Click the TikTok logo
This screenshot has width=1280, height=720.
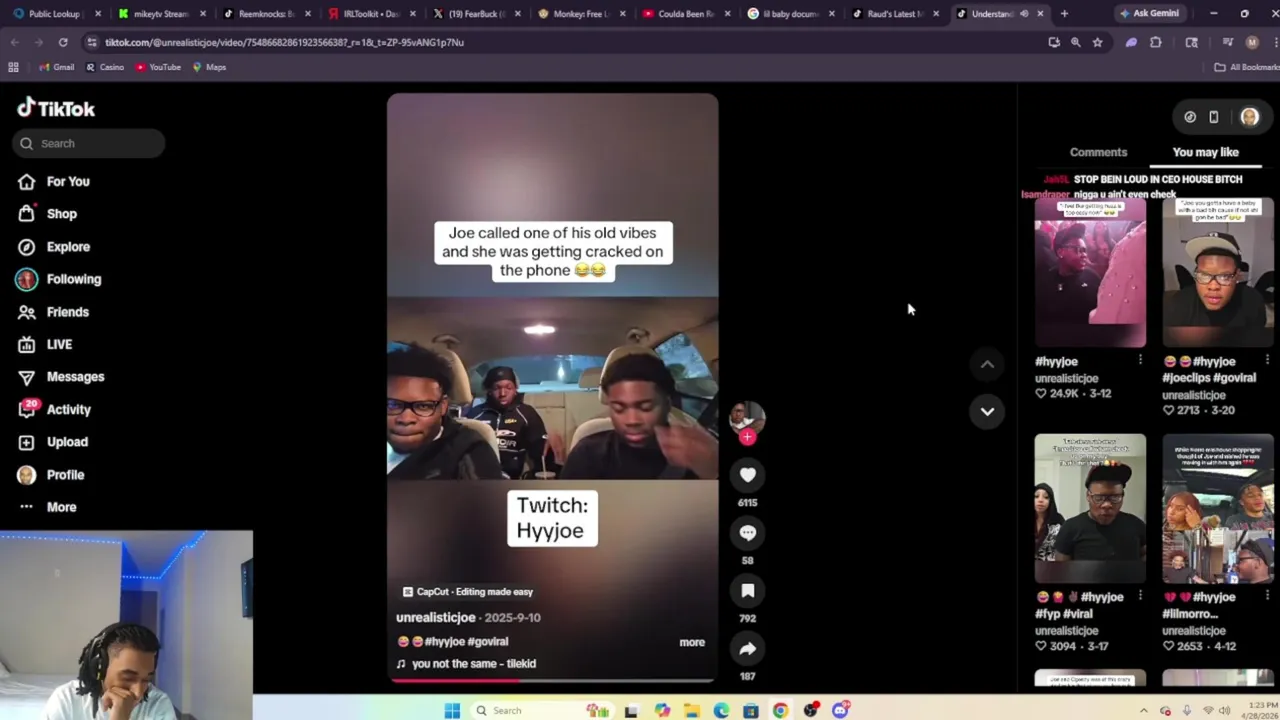56,108
